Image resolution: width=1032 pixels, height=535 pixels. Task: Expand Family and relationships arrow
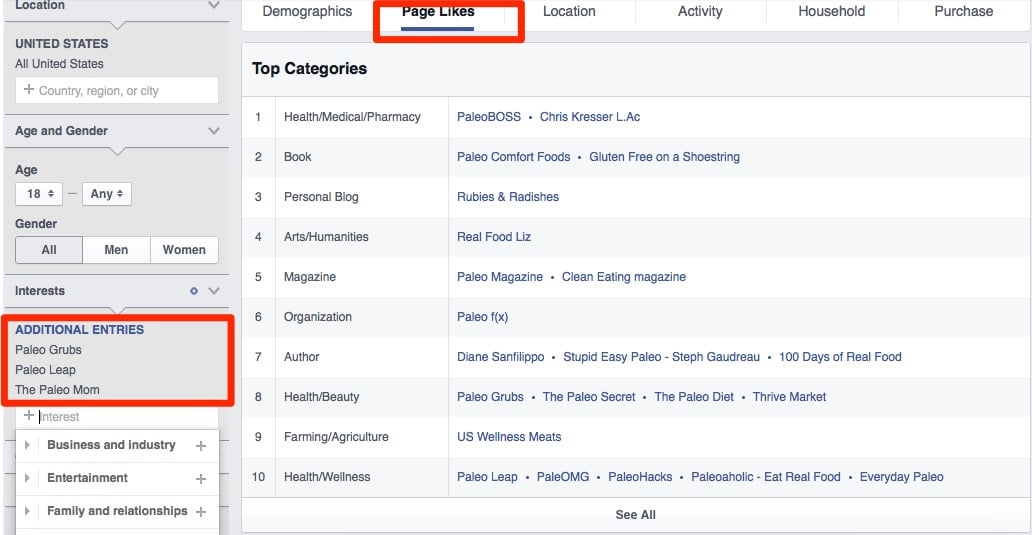pos(28,512)
